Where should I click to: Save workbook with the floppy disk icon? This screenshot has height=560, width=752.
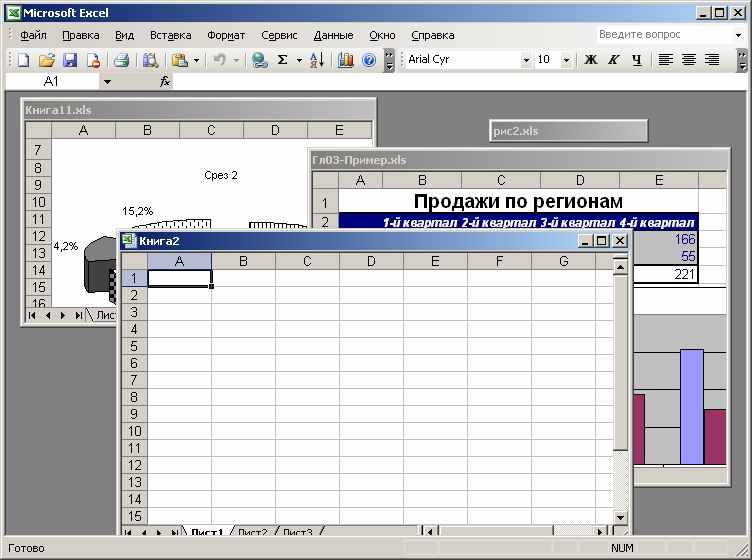pyautogui.click(x=70, y=60)
